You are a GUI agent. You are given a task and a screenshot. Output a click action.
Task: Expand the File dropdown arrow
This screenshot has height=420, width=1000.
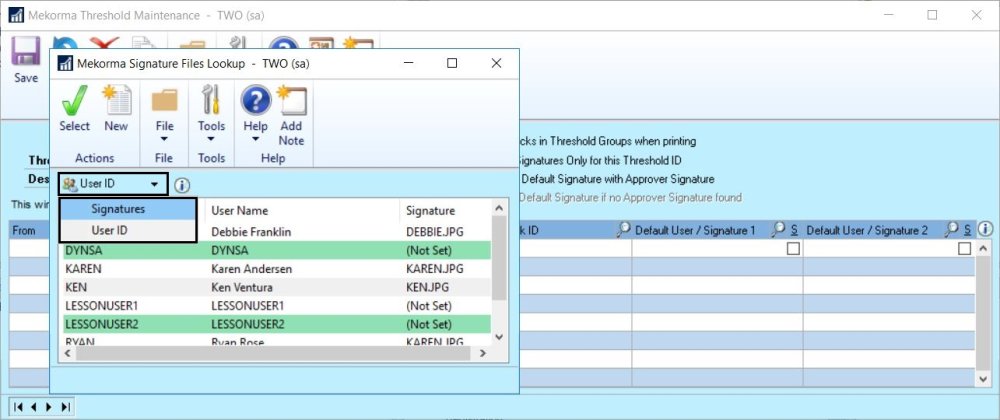tap(165, 139)
